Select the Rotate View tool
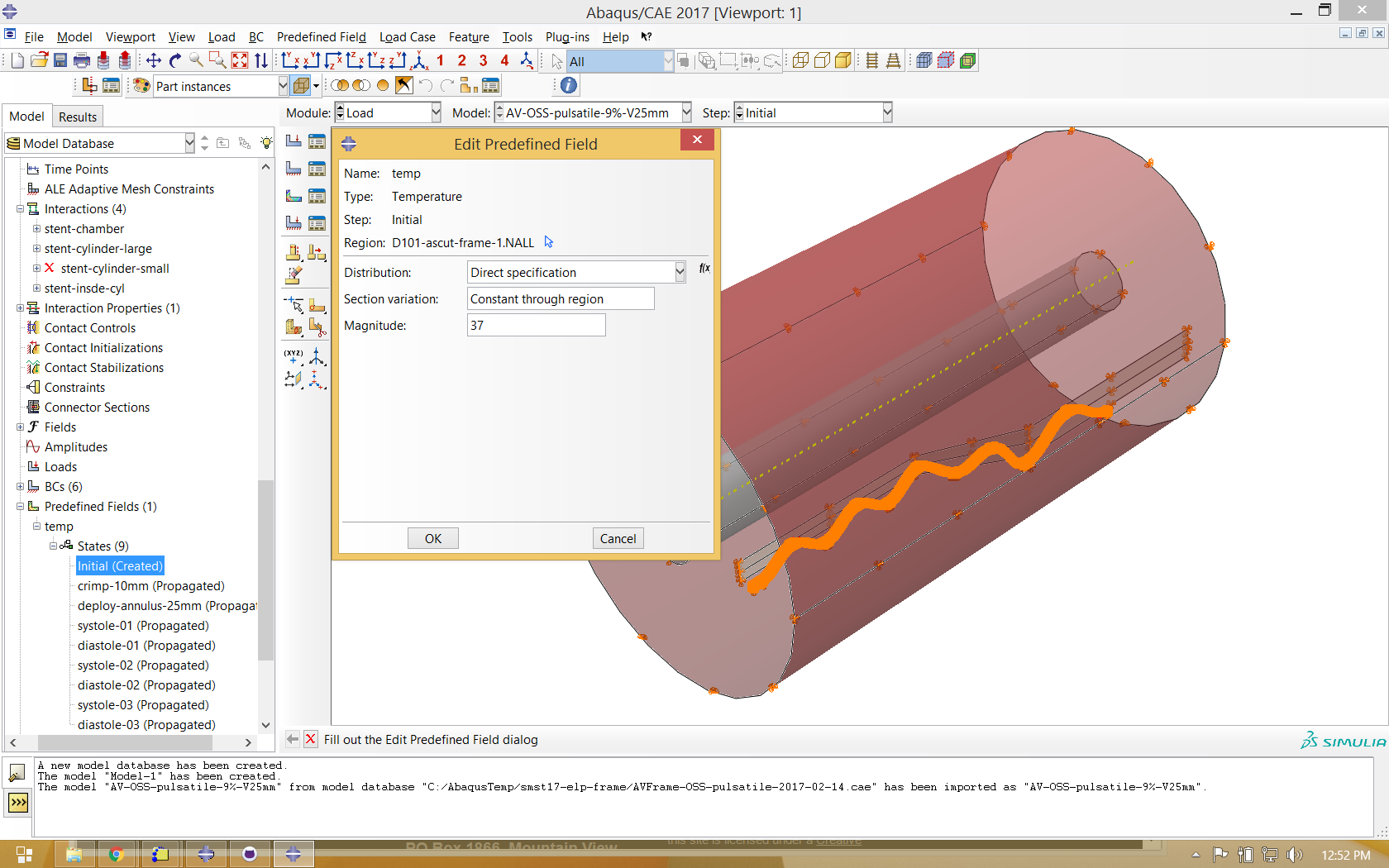The height and width of the screenshot is (868, 1389). click(174, 60)
